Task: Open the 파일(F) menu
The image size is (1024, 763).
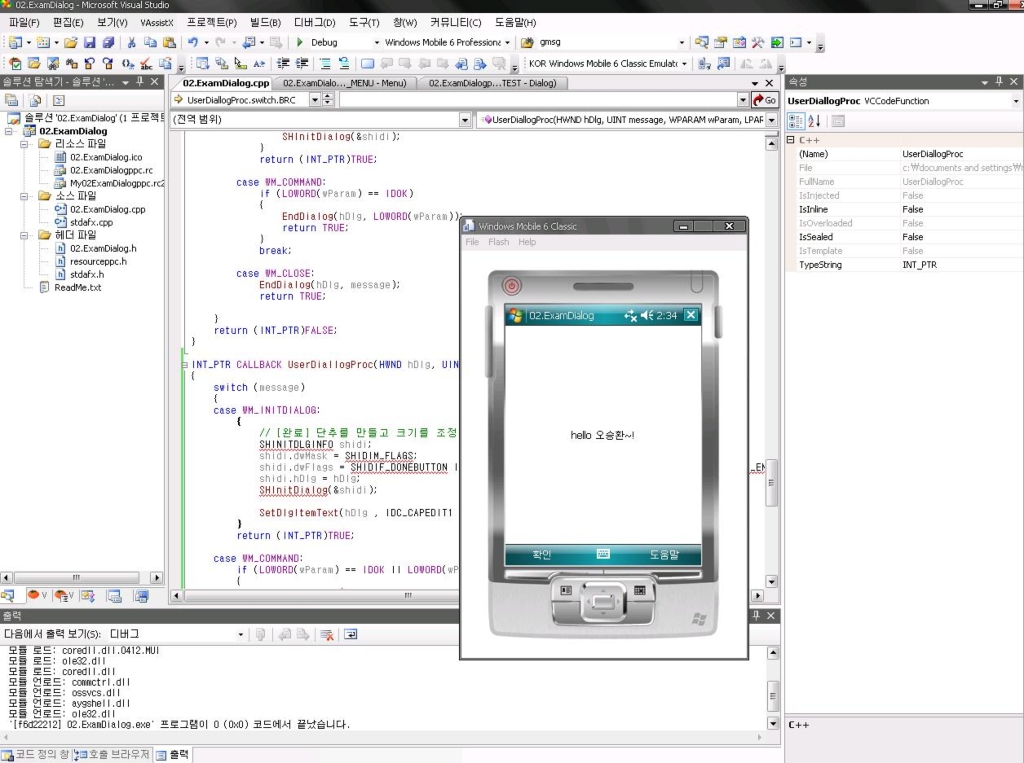Action: 24,22
